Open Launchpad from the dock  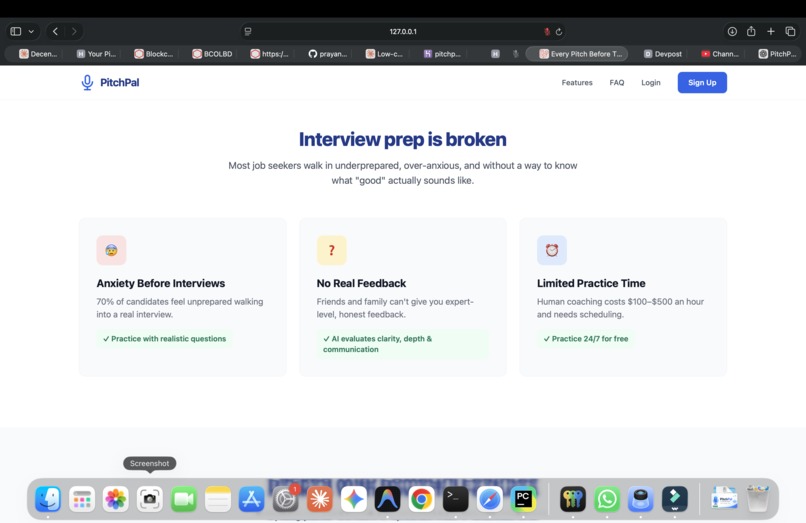tap(82, 499)
